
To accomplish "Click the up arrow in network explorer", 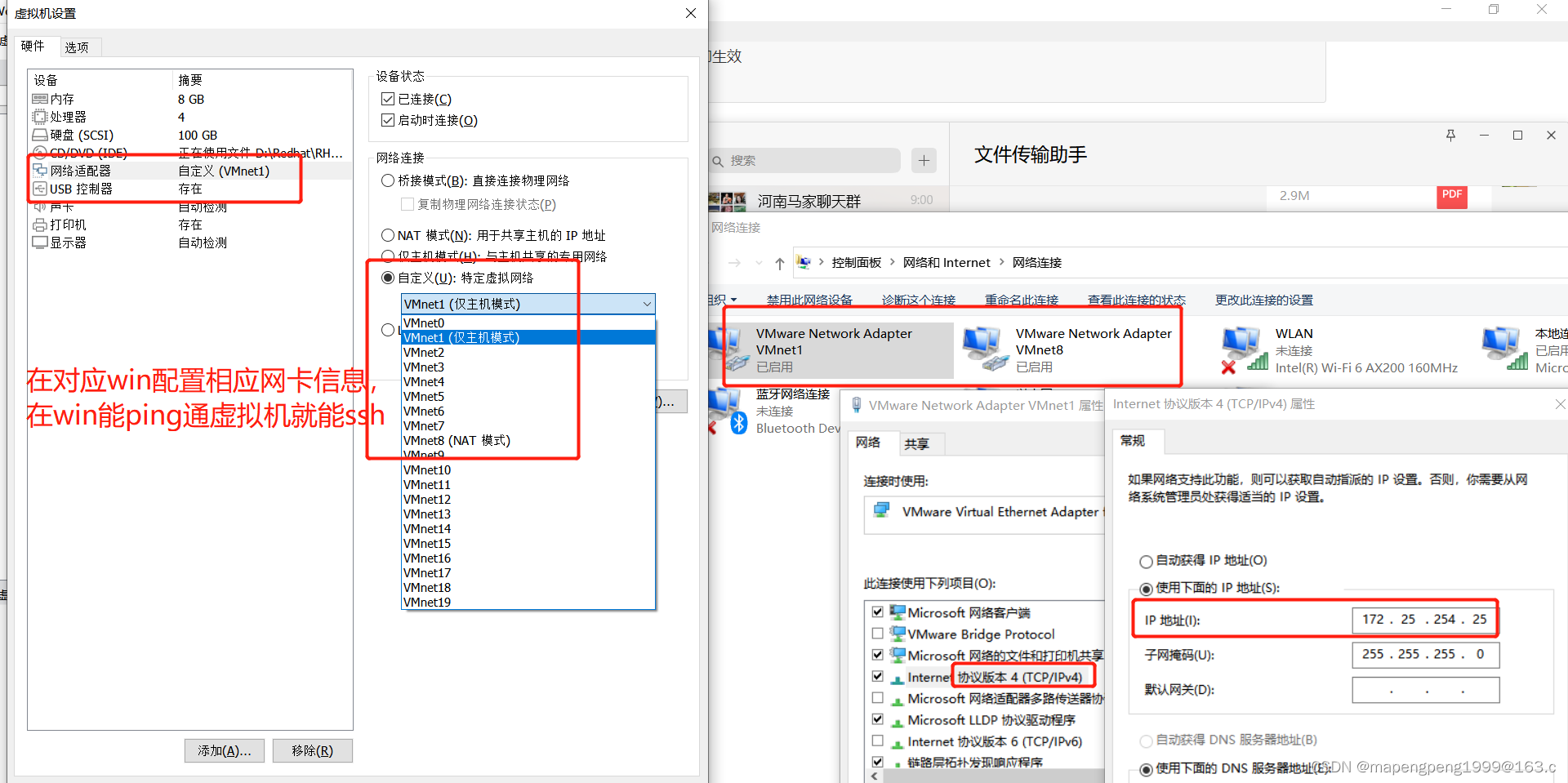I will [x=780, y=263].
